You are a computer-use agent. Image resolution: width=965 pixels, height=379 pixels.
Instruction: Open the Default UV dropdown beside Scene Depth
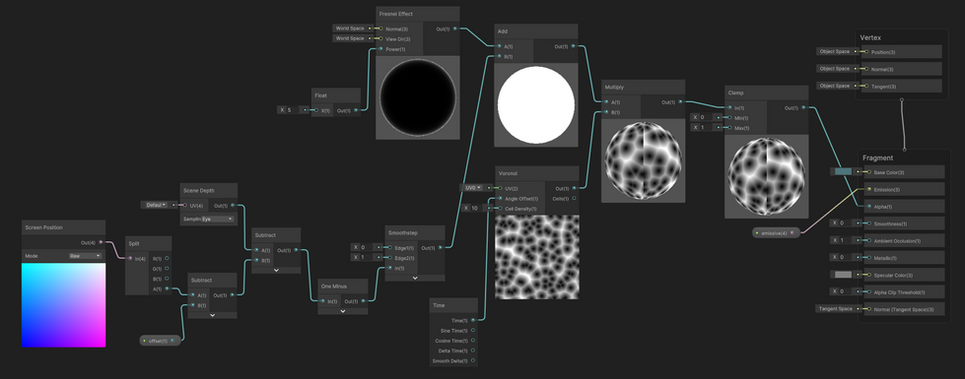click(x=155, y=205)
